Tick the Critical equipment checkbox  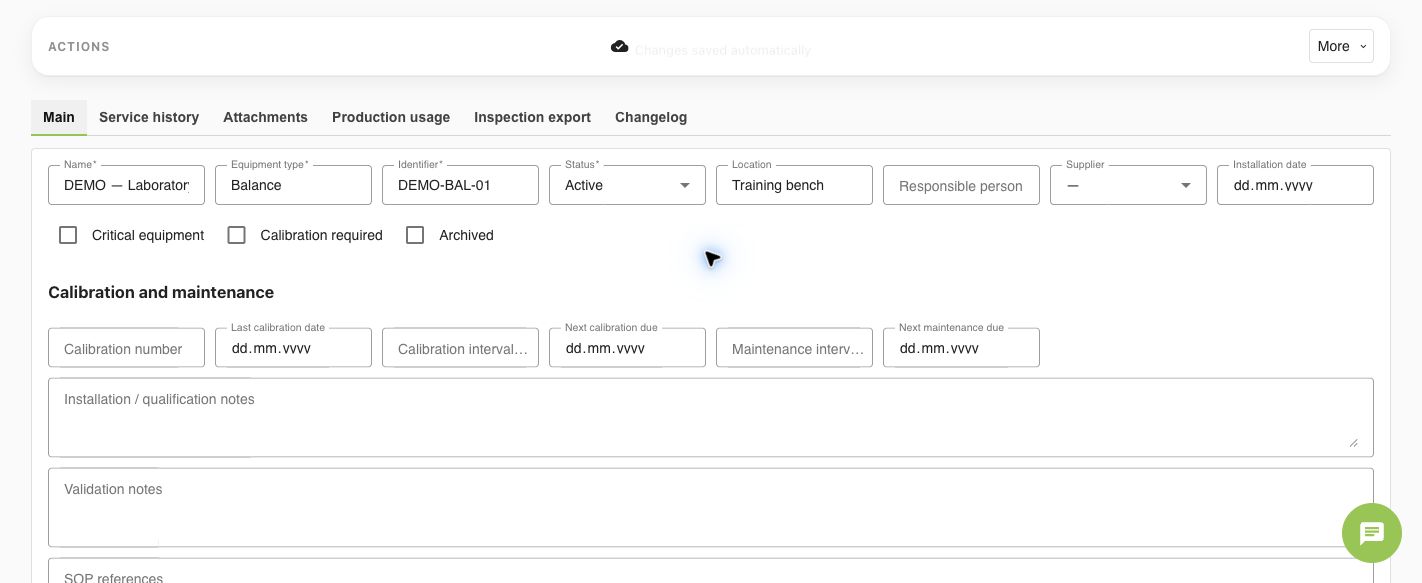(68, 235)
